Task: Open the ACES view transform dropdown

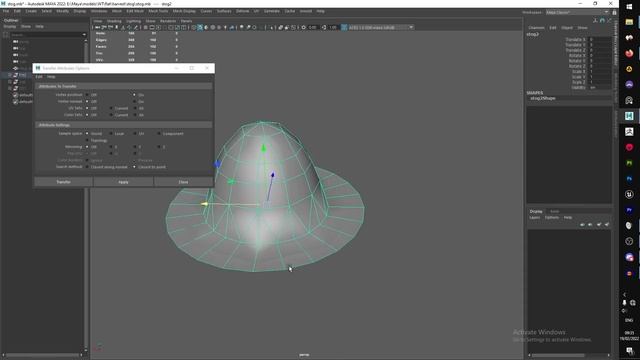Action: (x=381, y=27)
